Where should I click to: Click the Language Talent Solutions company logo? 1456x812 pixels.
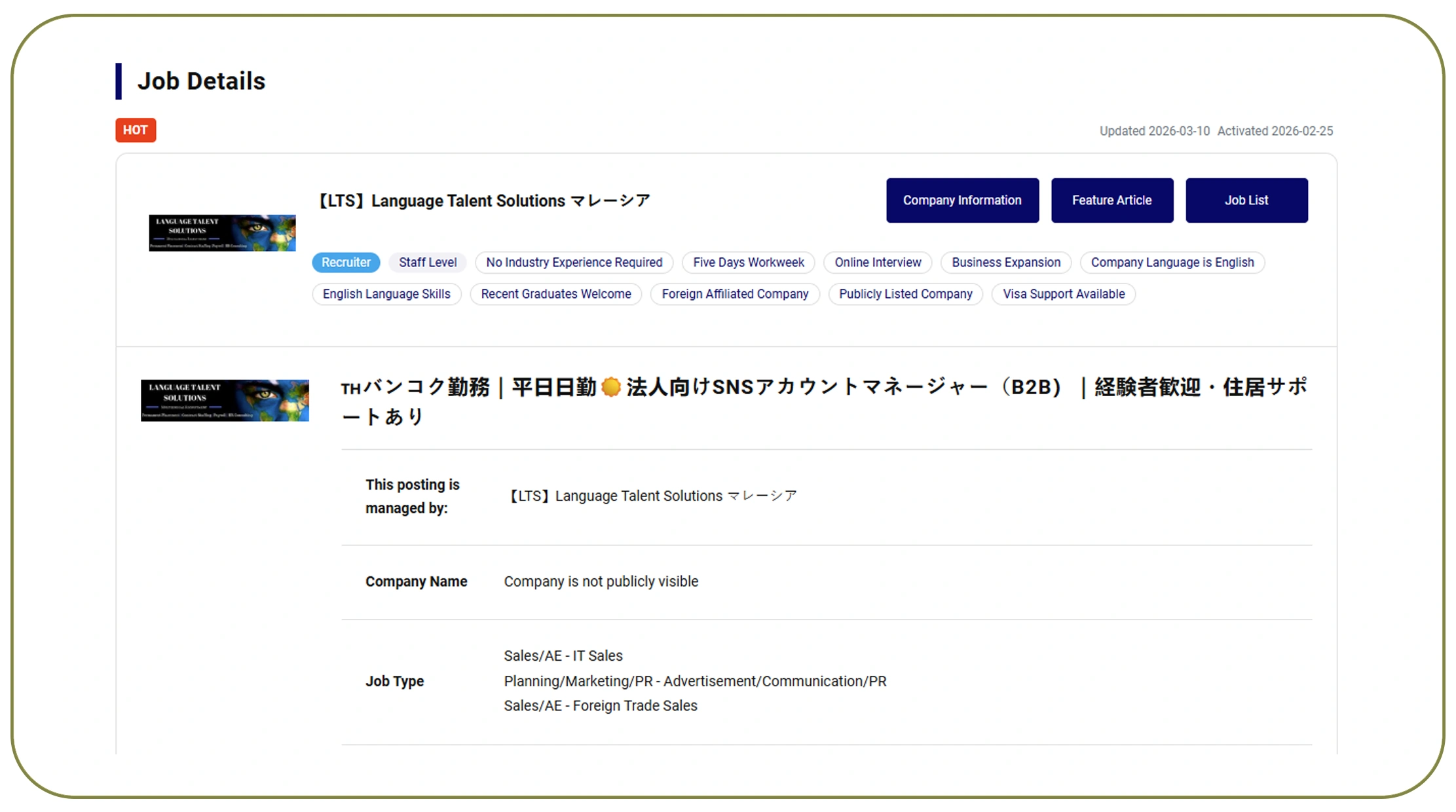221,232
